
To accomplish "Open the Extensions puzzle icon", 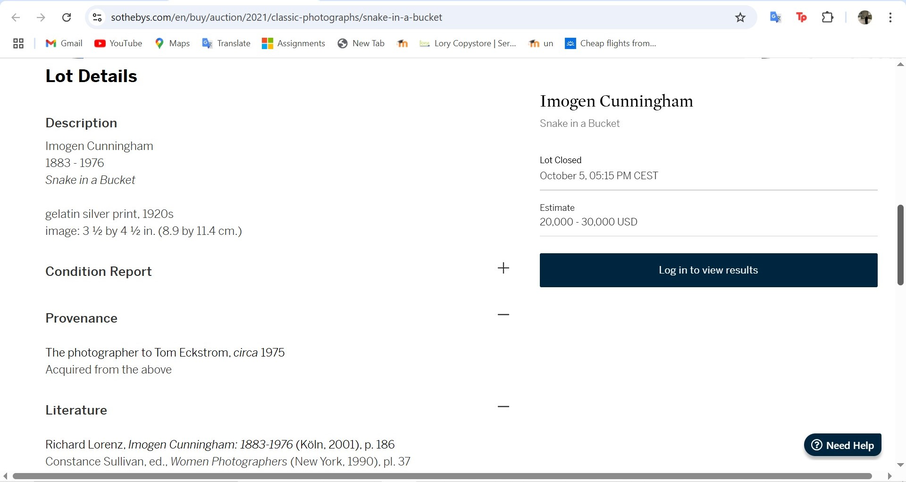I will click(828, 17).
